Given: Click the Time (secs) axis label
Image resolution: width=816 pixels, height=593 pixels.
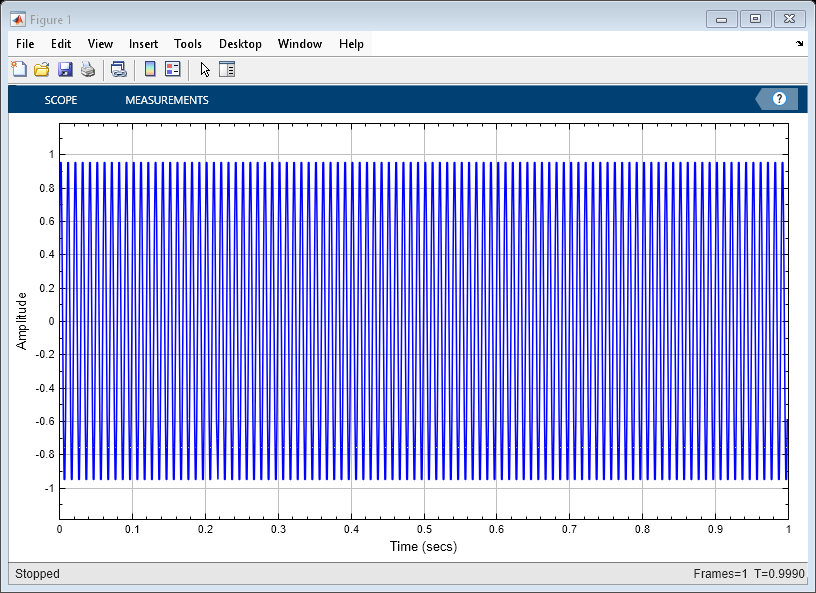Looking at the screenshot, I should (424, 547).
